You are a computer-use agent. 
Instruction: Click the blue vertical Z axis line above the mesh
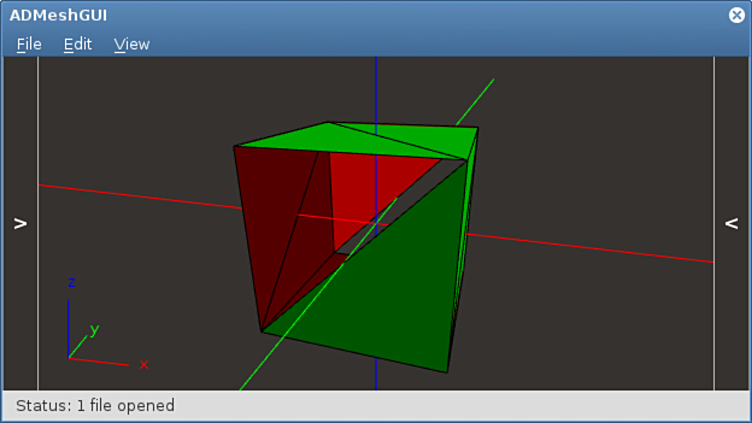tap(376, 88)
